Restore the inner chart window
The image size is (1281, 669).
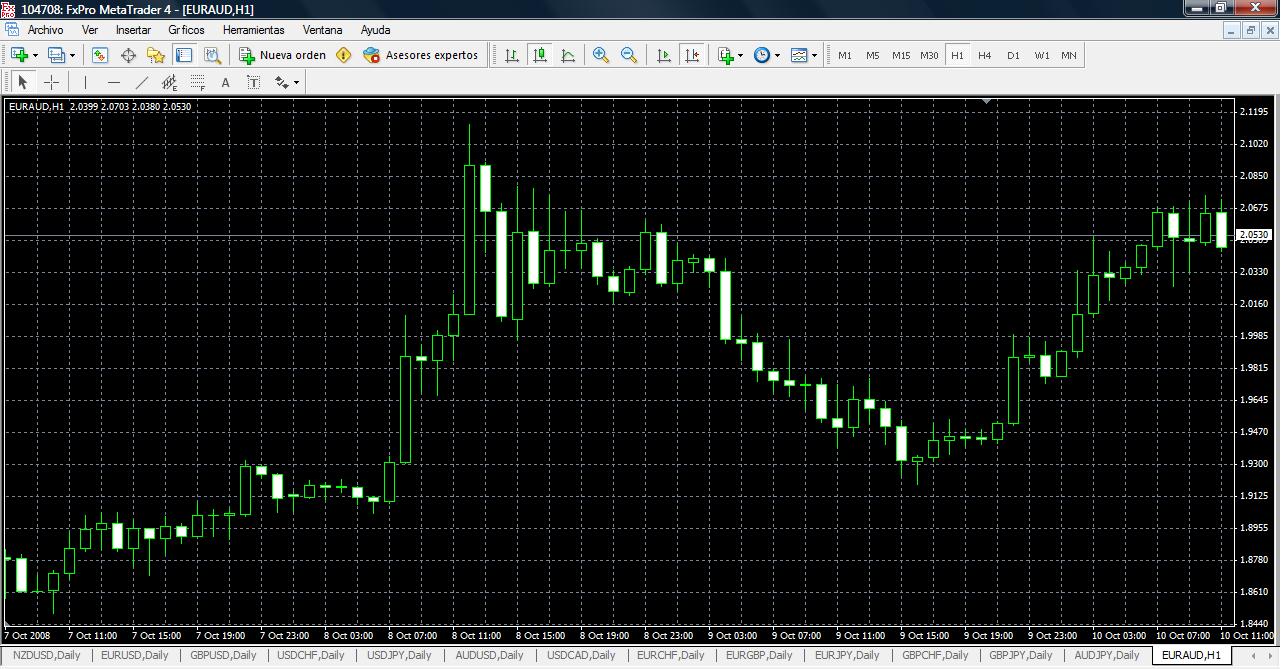click(1251, 30)
